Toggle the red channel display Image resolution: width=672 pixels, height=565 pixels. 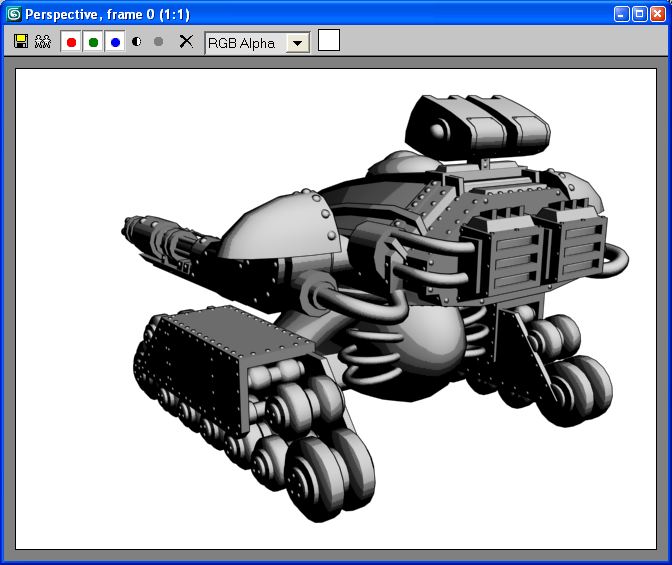pos(71,42)
